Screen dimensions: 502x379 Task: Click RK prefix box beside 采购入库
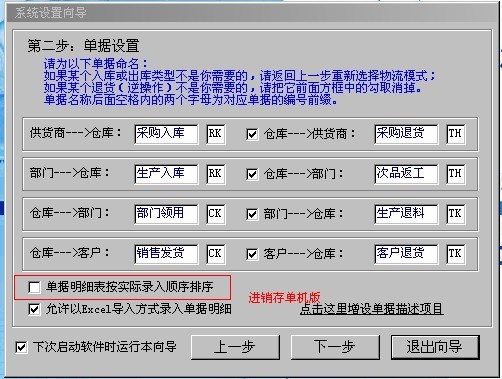coord(216,134)
